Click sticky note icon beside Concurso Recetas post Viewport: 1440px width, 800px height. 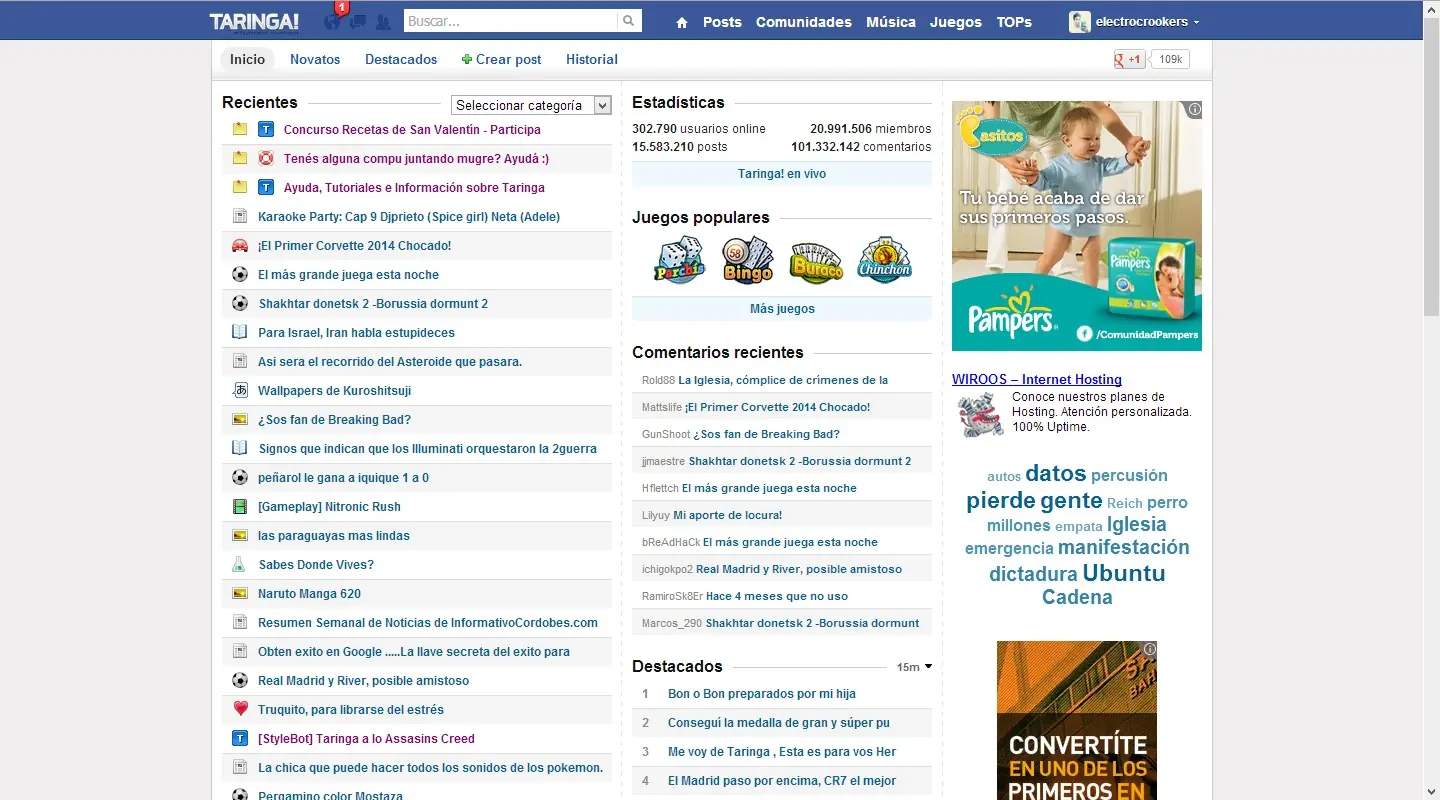point(240,130)
